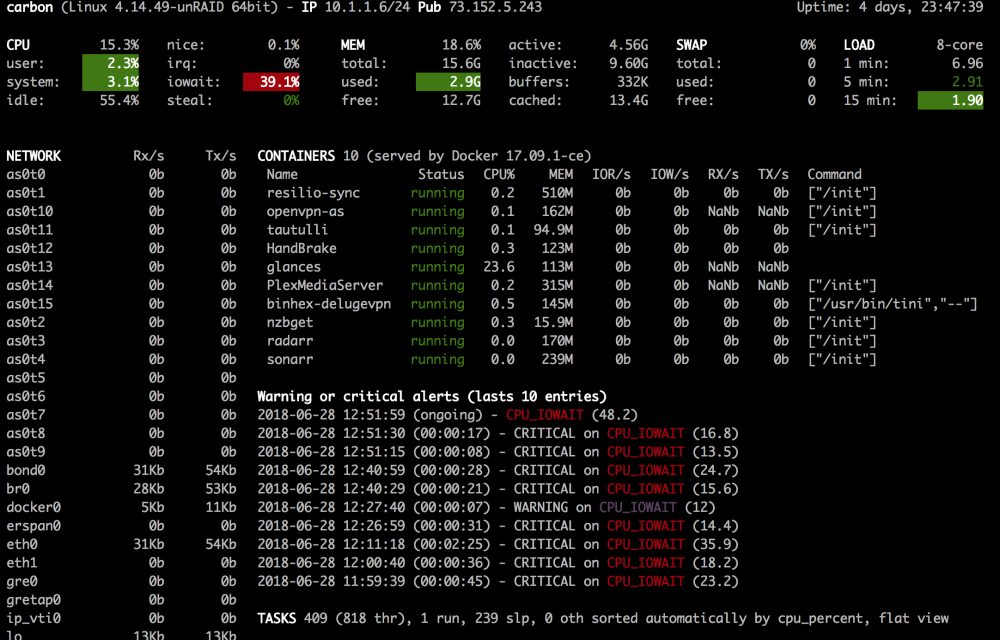The image size is (1000, 640).
Task: Click the CPU% column header in containers
Action: click(x=499, y=175)
